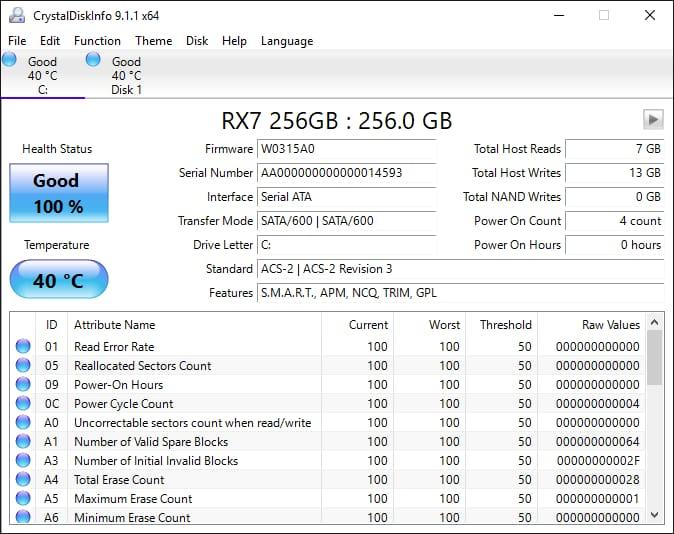Click the blue status orb for Disk 1
Image resolution: width=674 pixels, height=534 pixels.
click(93, 60)
